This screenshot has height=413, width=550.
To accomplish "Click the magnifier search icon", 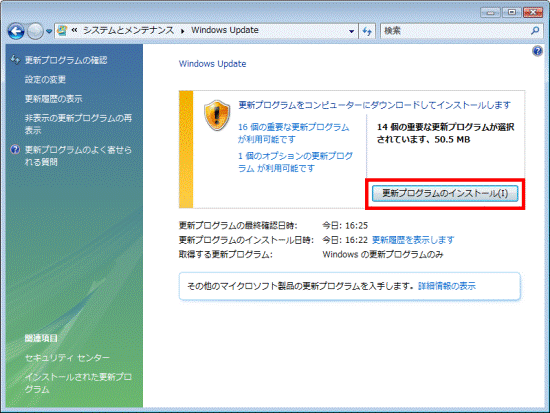I will [x=535, y=31].
